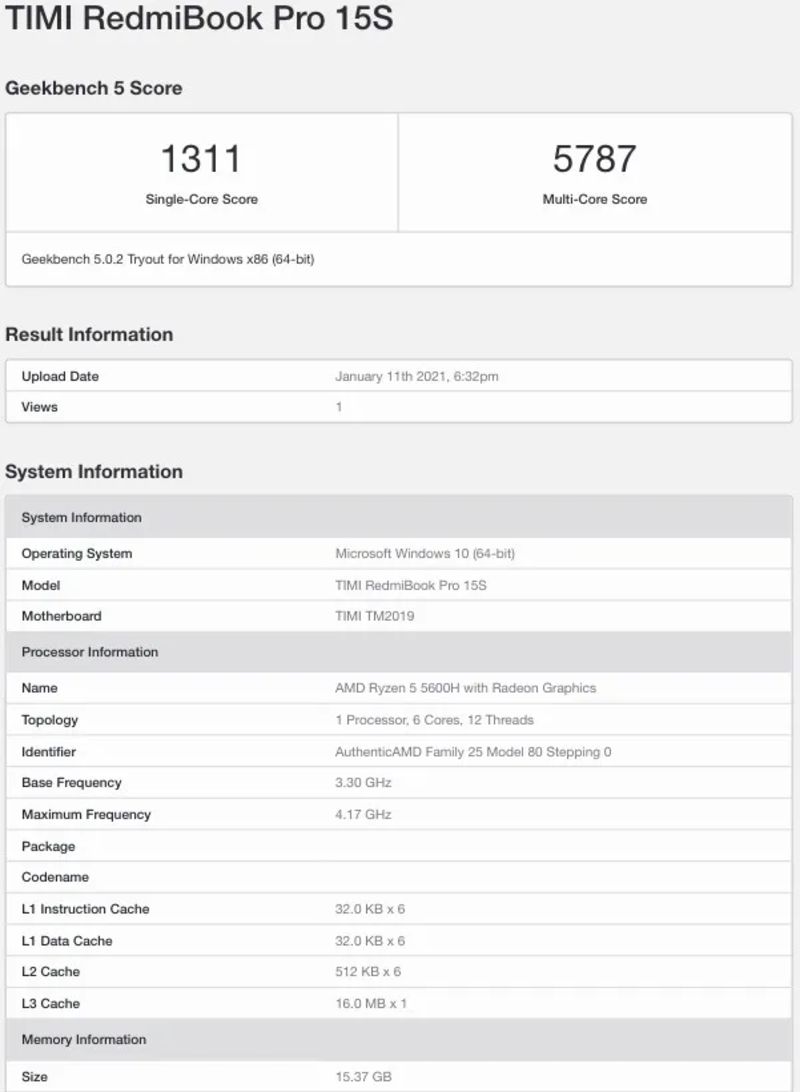Click the large 'System Information' section heading
800x1092 pixels.
(94, 471)
